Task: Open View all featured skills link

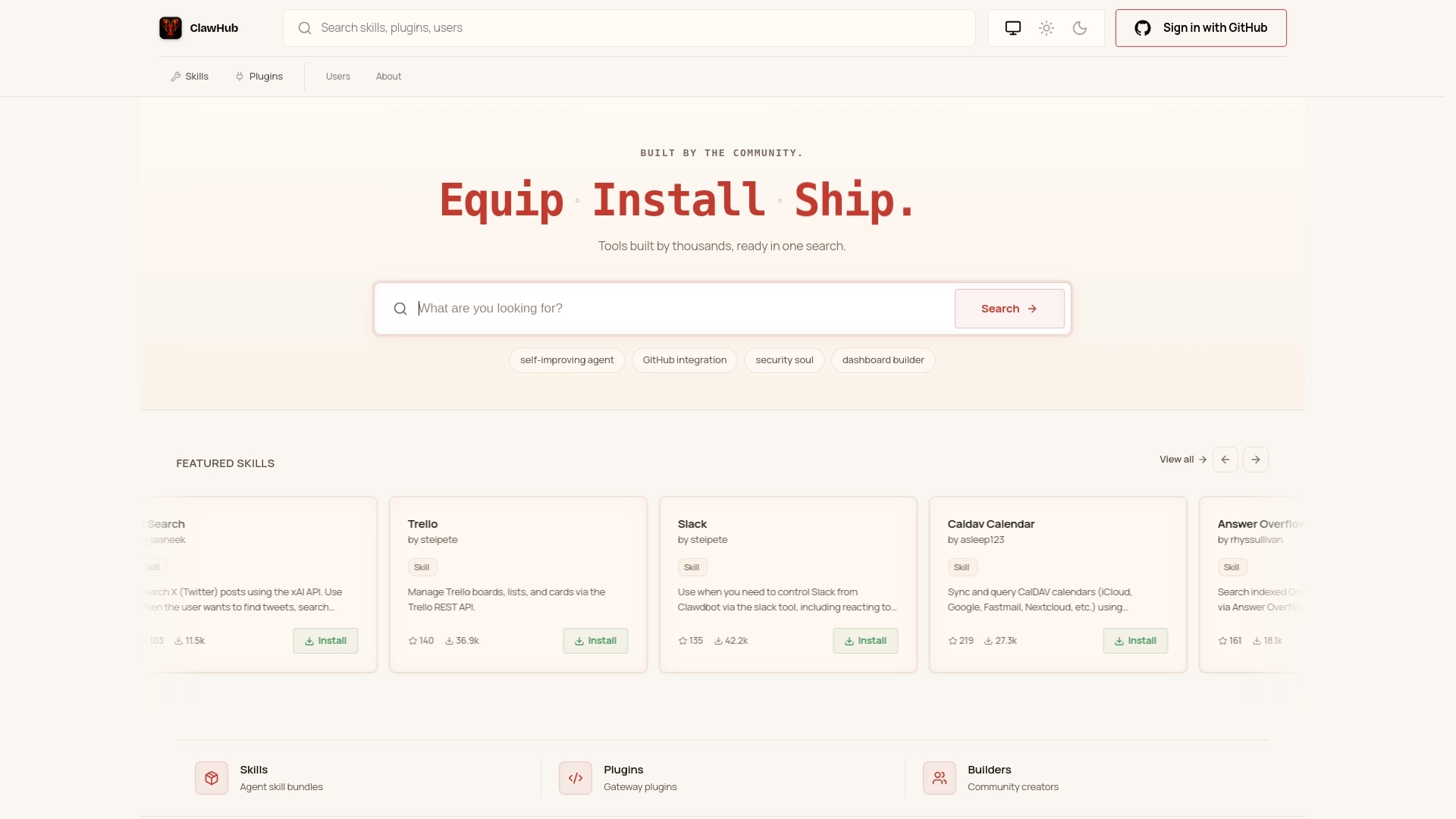Action: pos(1182,460)
